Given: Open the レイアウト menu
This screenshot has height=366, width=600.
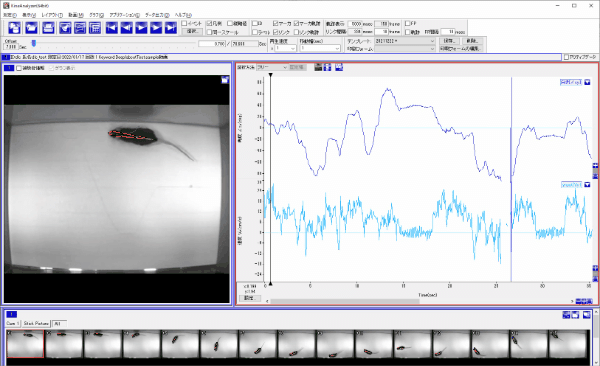Looking at the screenshot, I should (52, 15).
